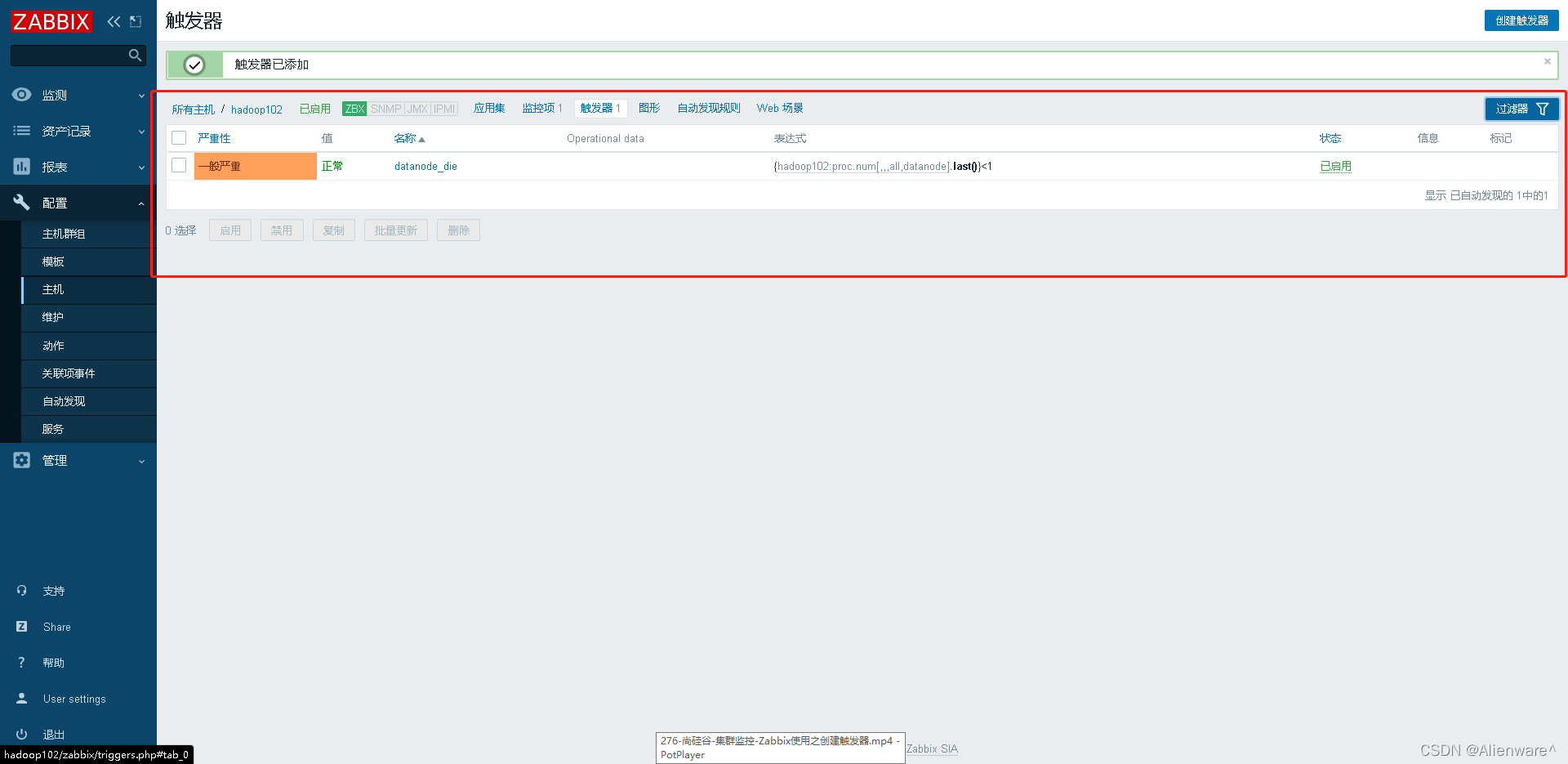This screenshot has height=764, width=1568.
Task: Tick the select-all checkbox in table header
Action: tap(180, 138)
